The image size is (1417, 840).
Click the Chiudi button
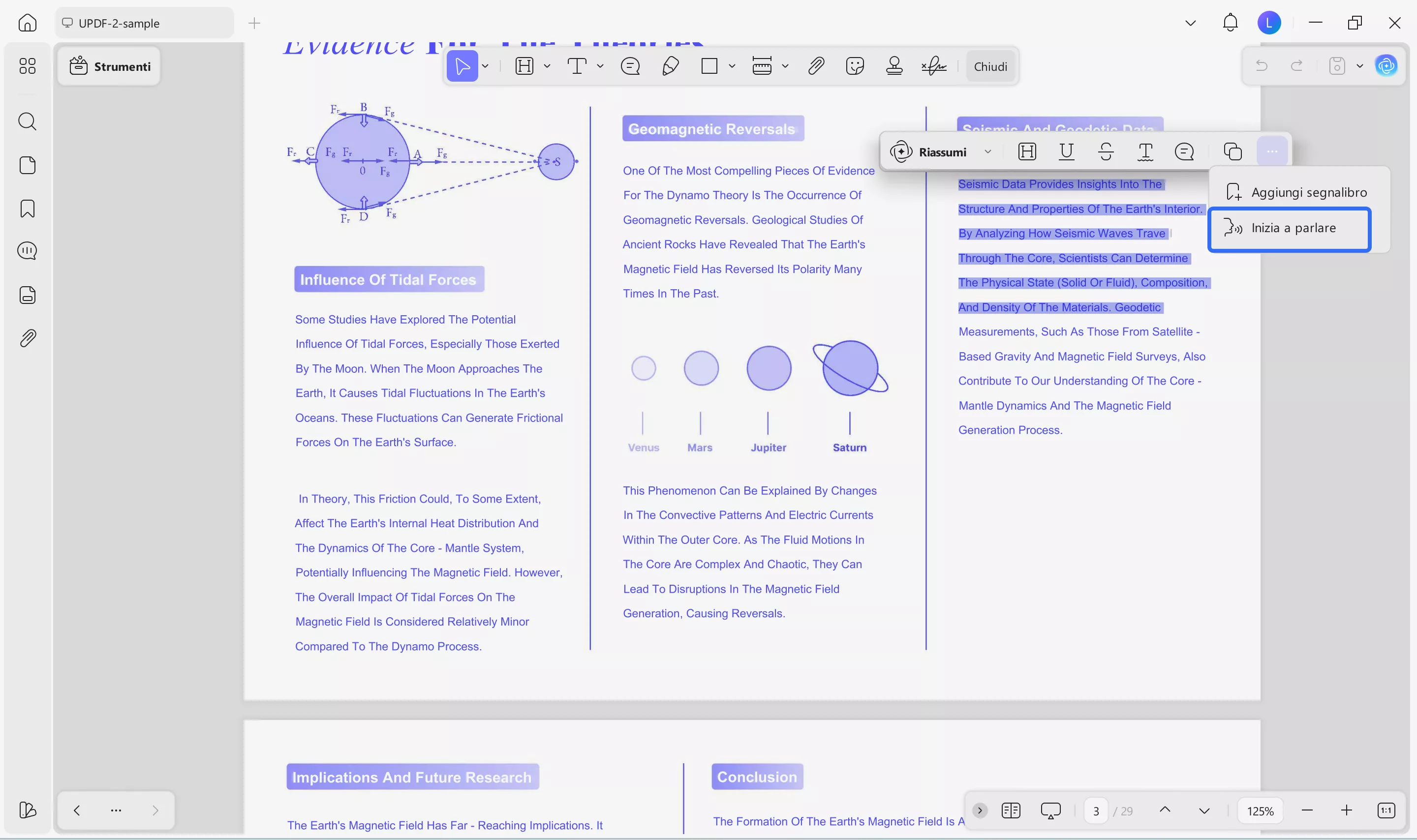pos(990,66)
